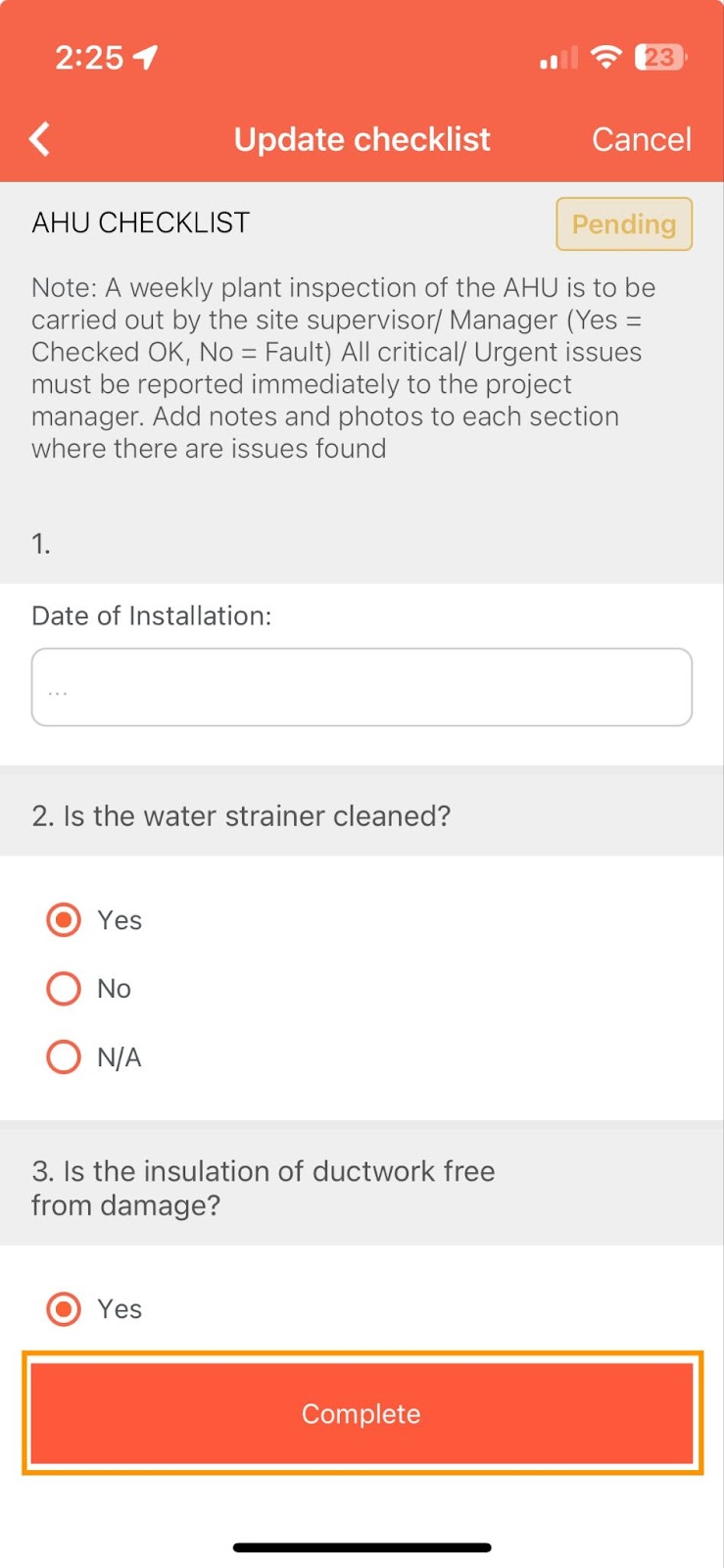
Task: Tap the Complete button
Action: 362,1413
